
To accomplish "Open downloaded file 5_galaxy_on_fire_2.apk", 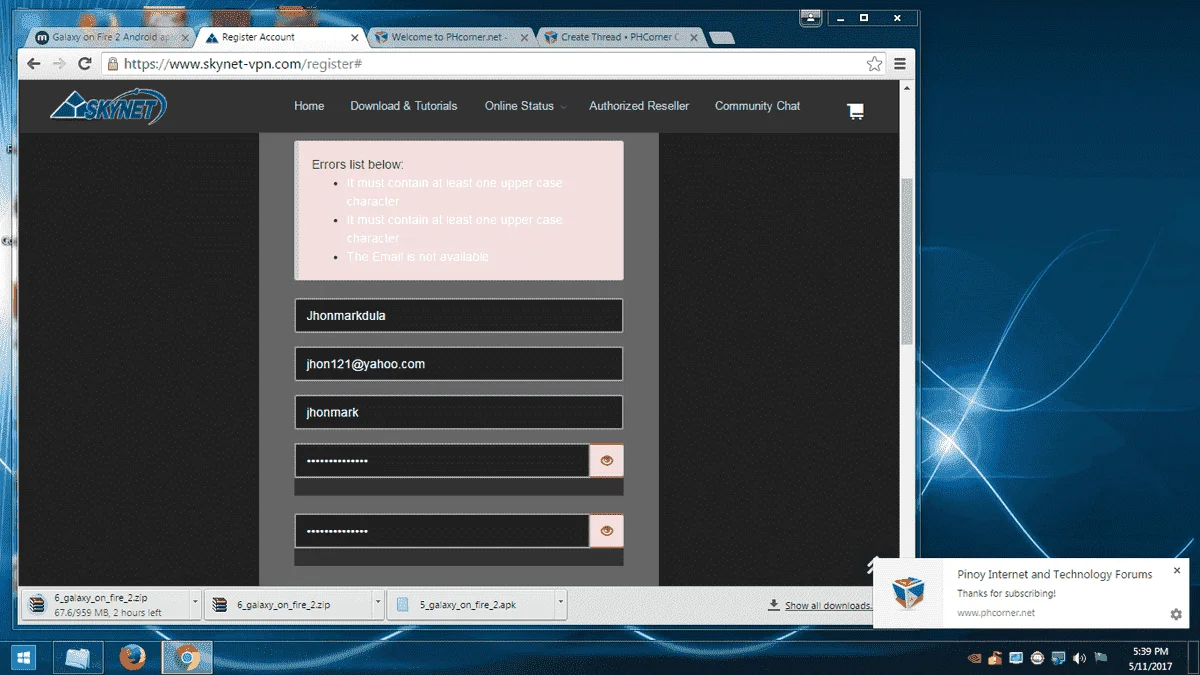I will pyautogui.click(x=470, y=604).
